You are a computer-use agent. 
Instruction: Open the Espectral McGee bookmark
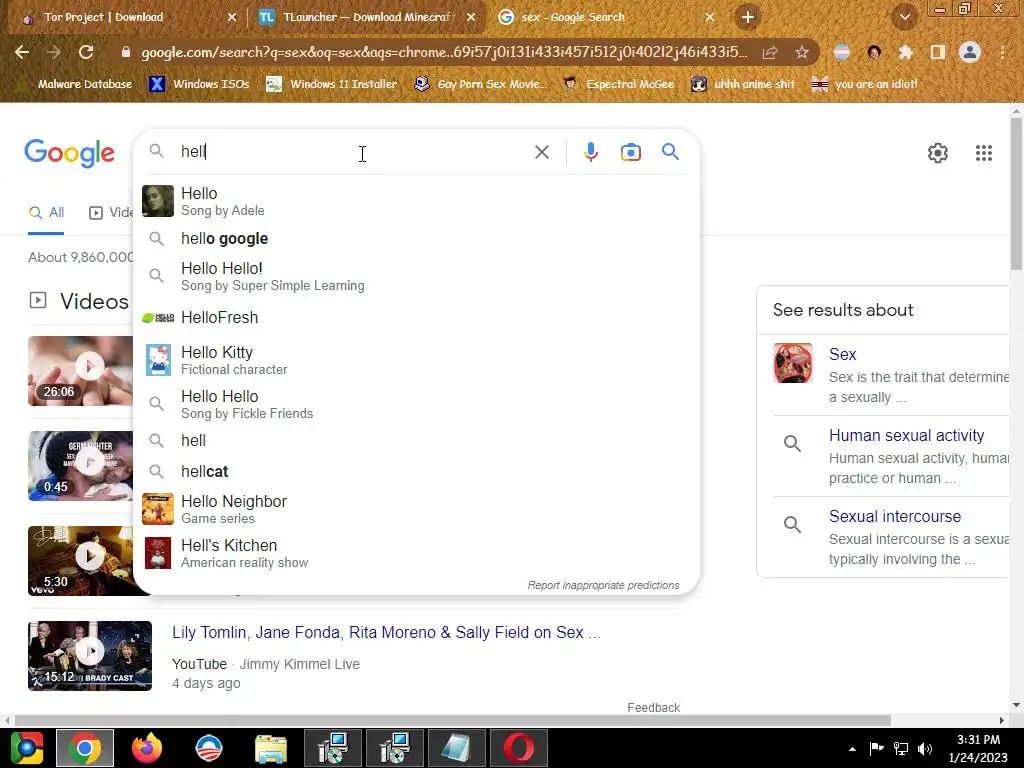[x=618, y=84]
